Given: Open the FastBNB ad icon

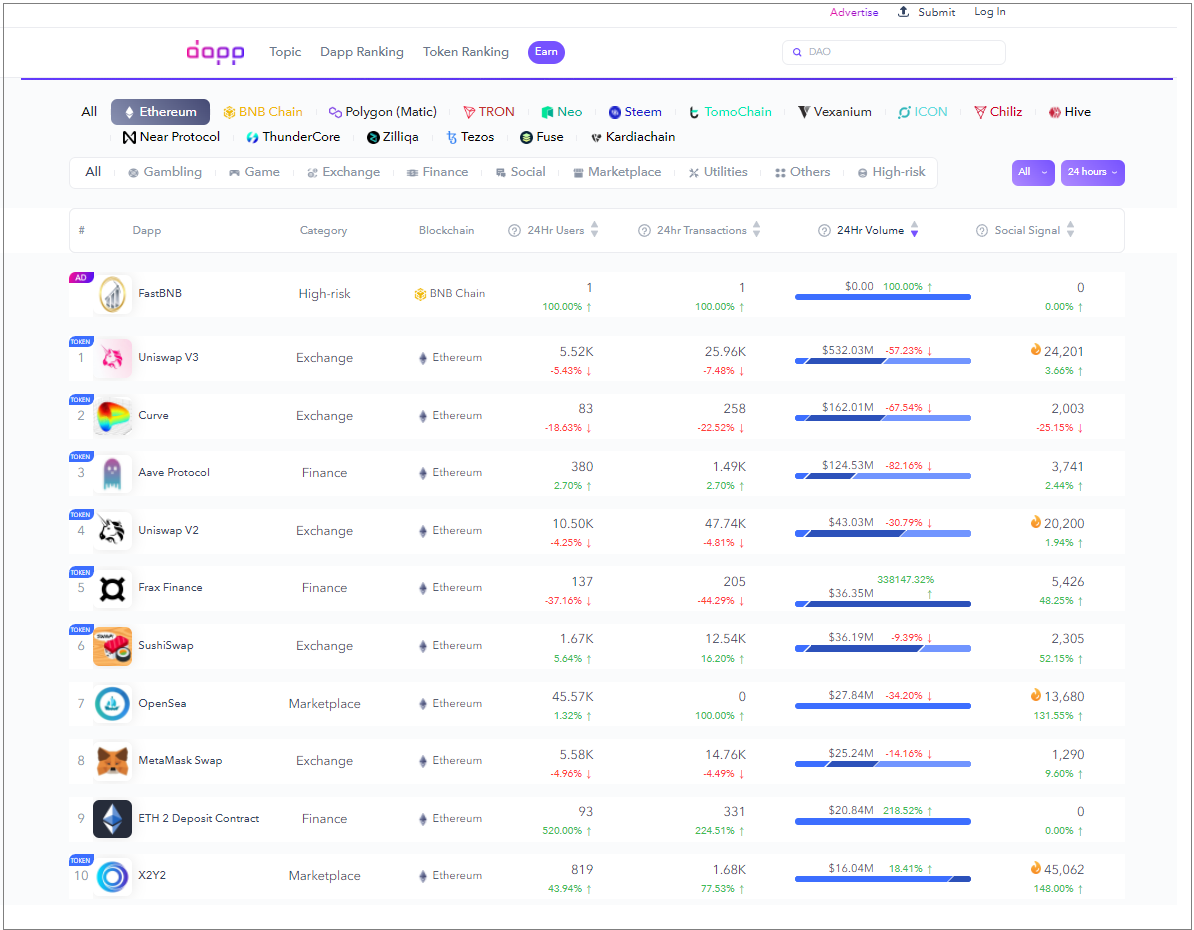Looking at the screenshot, I should [x=113, y=294].
